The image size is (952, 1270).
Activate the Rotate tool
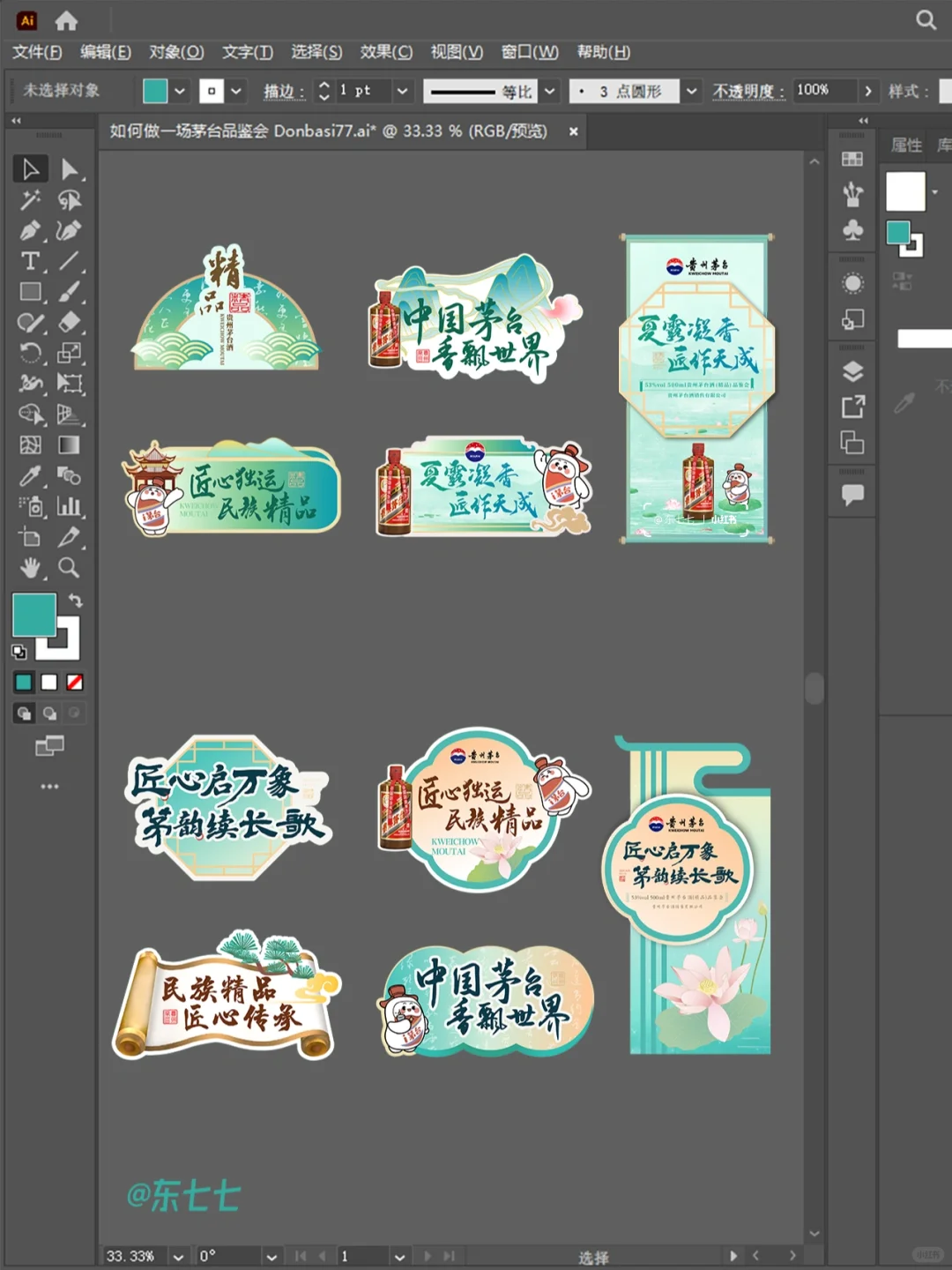(x=30, y=354)
